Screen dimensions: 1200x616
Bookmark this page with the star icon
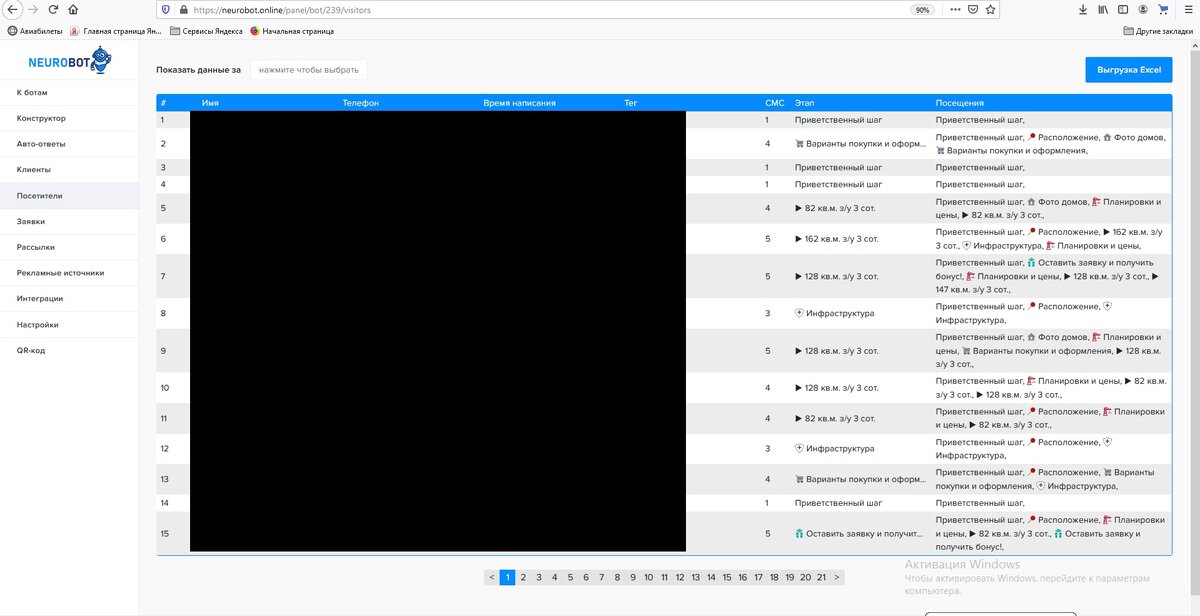[990, 9]
